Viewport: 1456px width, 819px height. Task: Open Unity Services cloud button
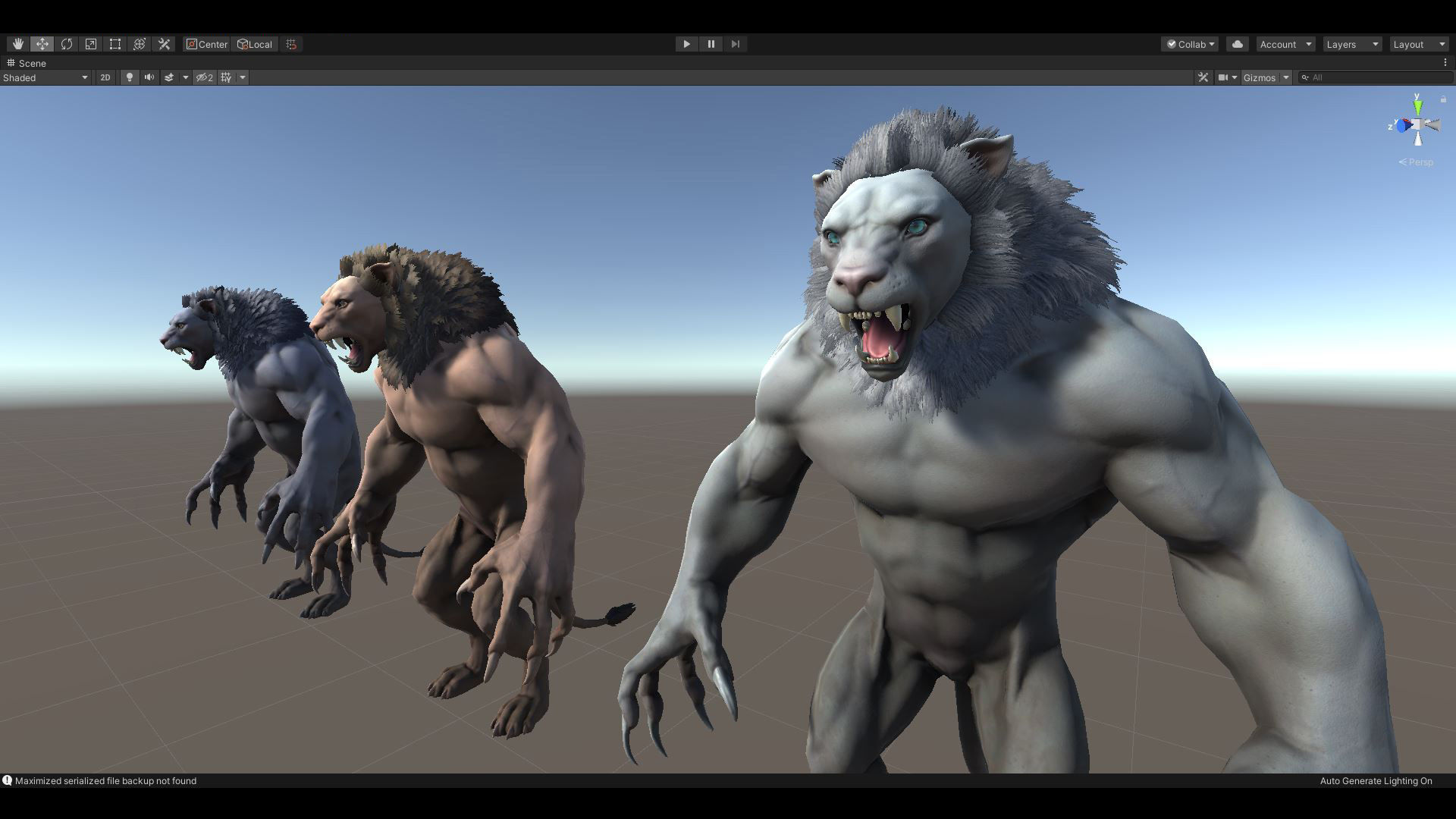pos(1238,44)
